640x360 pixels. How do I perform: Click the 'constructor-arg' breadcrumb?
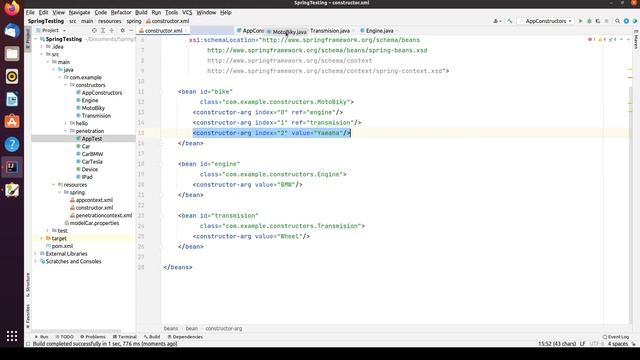pyautogui.click(x=224, y=328)
